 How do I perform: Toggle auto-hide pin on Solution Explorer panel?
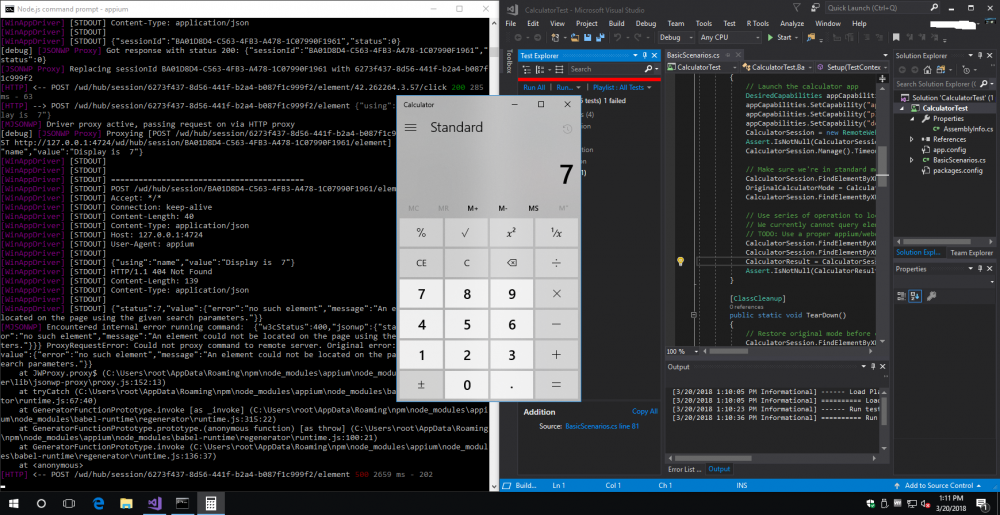pos(980,55)
